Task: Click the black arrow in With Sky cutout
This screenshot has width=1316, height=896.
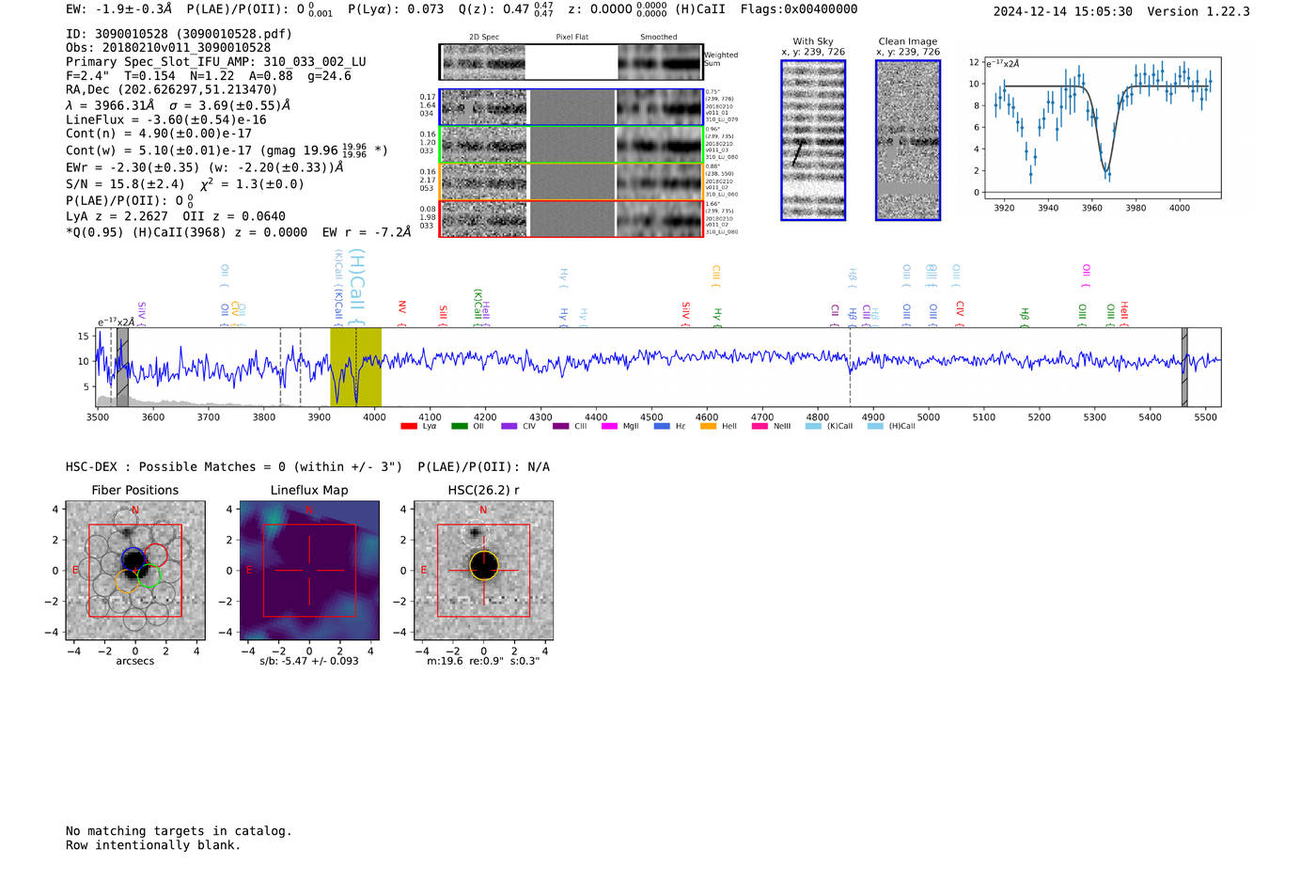Action: click(x=798, y=152)
